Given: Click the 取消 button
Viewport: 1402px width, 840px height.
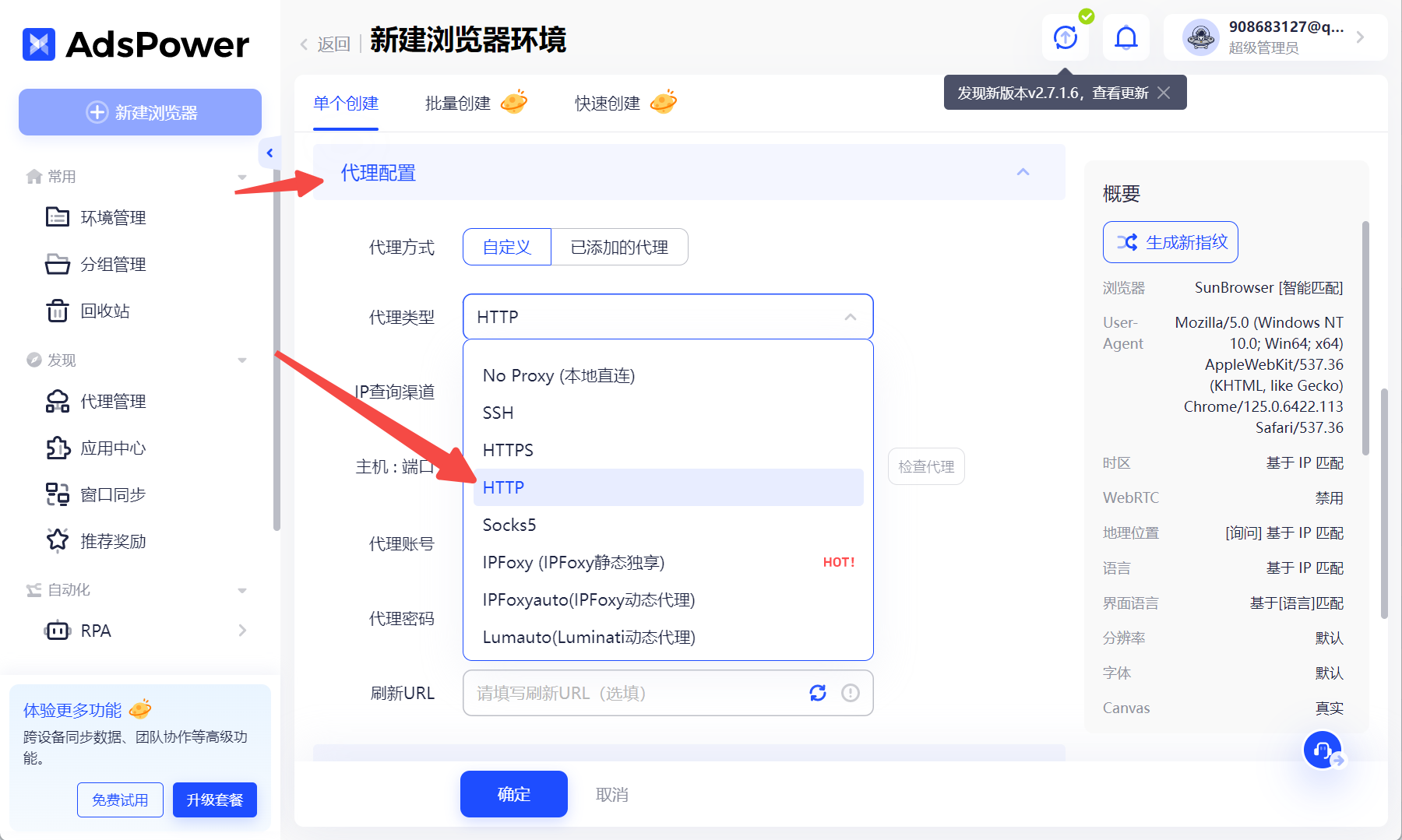Looking at the screenshot, I should click(612, 794).
